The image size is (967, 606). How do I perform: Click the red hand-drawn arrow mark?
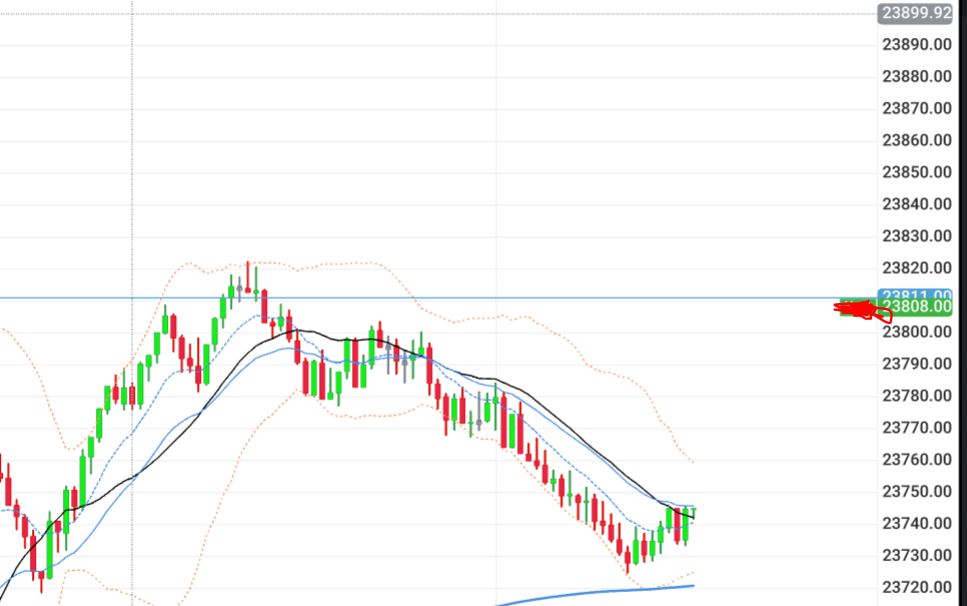[862, 310]
